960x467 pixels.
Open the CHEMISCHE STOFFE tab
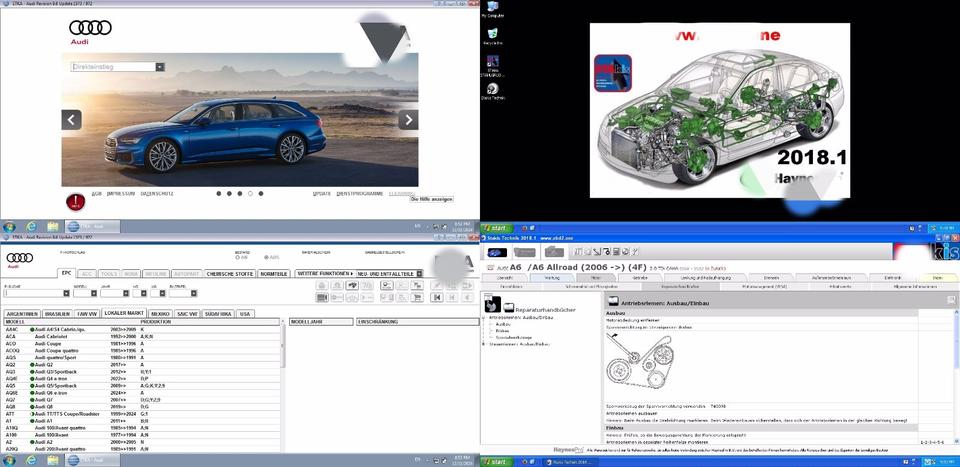[x=230, y=274]
